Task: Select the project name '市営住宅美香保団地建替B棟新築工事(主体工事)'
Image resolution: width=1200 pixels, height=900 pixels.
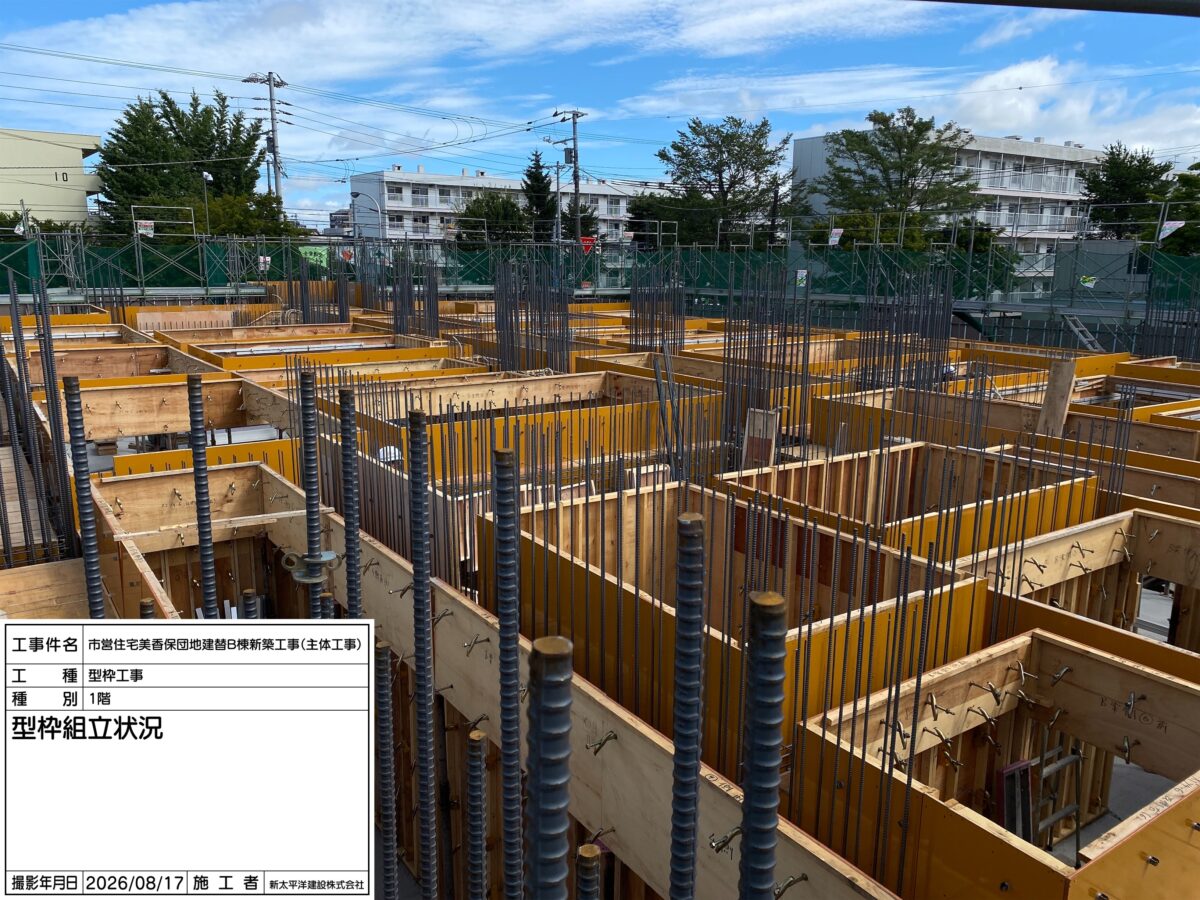Action: 225,645
